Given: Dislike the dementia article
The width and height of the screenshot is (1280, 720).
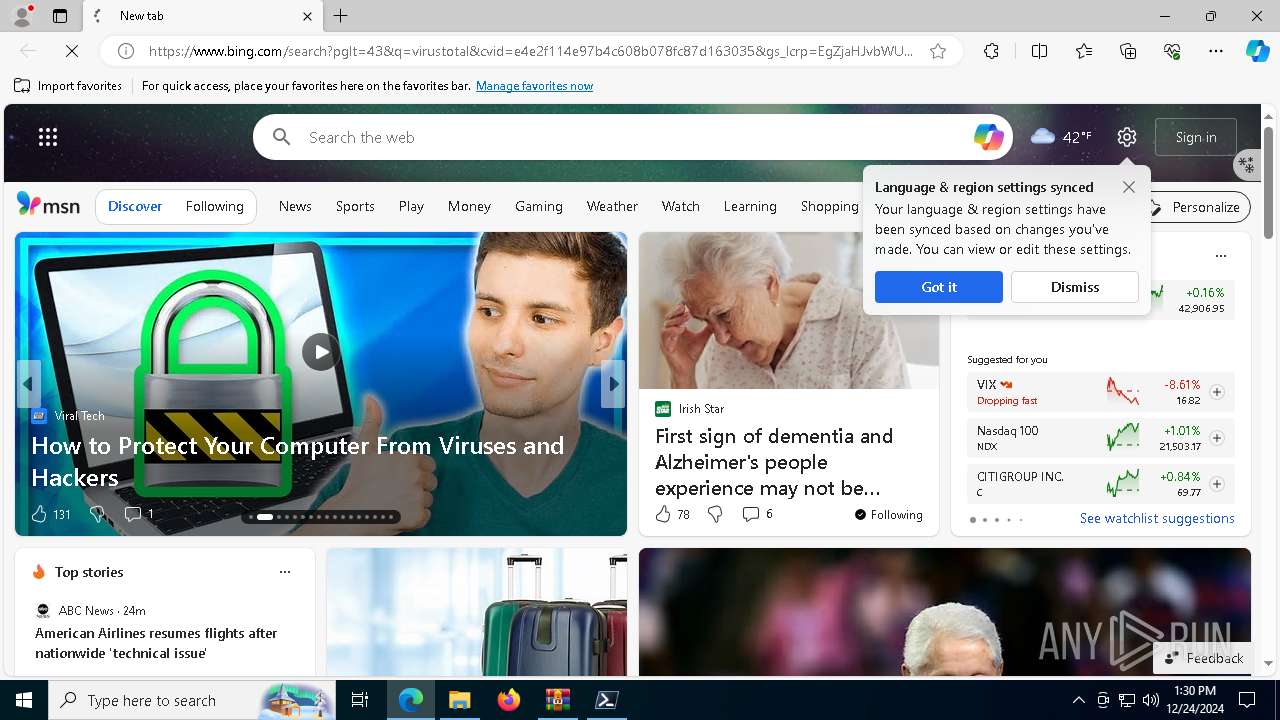Looking at the screenshot, I should click(715, 514).
